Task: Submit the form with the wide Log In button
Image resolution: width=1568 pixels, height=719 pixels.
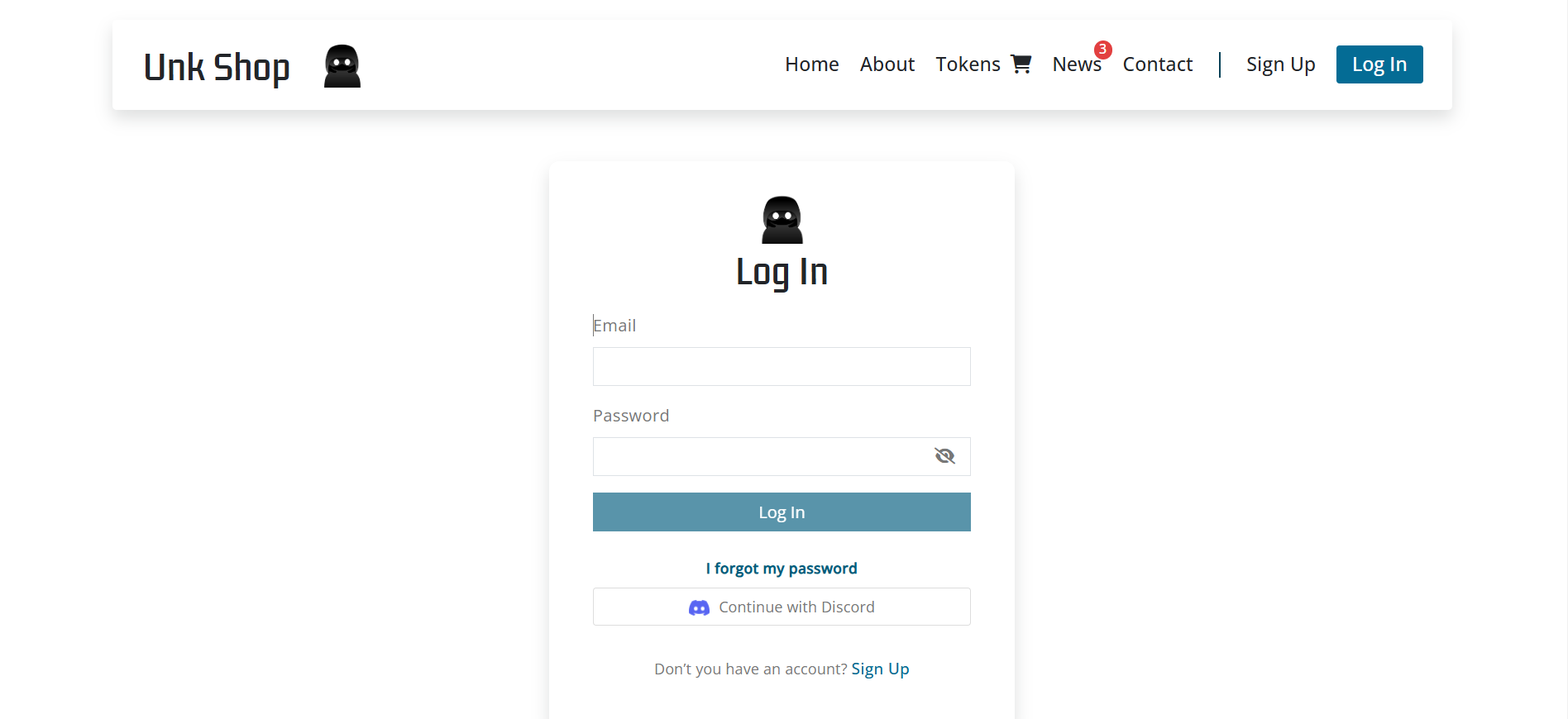Action: tap(782, 512)
